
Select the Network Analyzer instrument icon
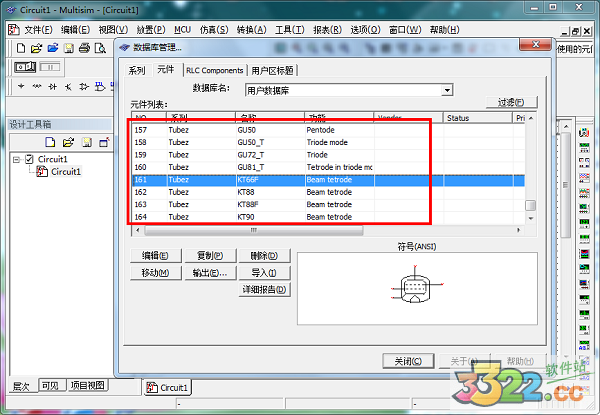pyautogui.click(x=584, y=329)
